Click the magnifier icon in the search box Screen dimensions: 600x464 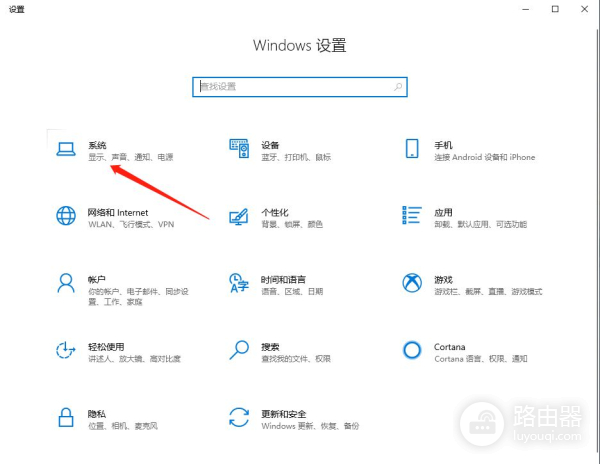pyautogui.click(x=398, y=87)
